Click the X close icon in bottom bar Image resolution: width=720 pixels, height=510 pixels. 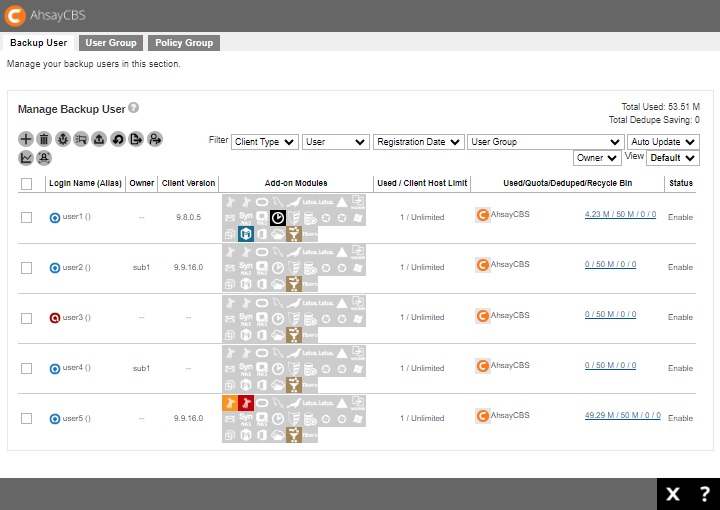coord(673,494)
